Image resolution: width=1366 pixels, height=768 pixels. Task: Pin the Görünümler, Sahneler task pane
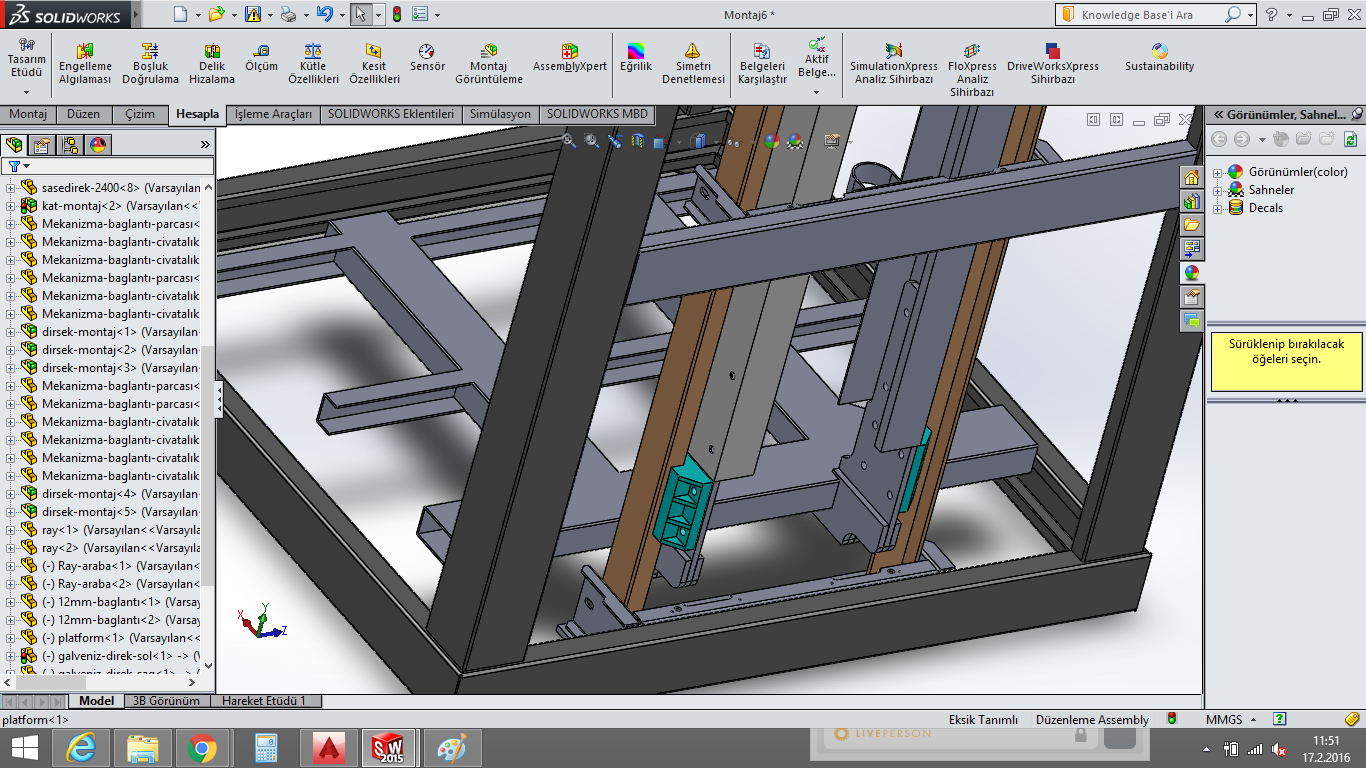click(x=1356, y=115)
